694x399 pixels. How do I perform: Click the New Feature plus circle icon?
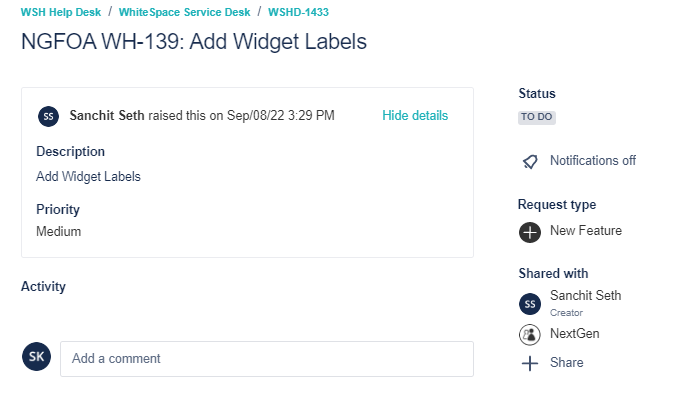pyautogui.click(x=530, y=232)
